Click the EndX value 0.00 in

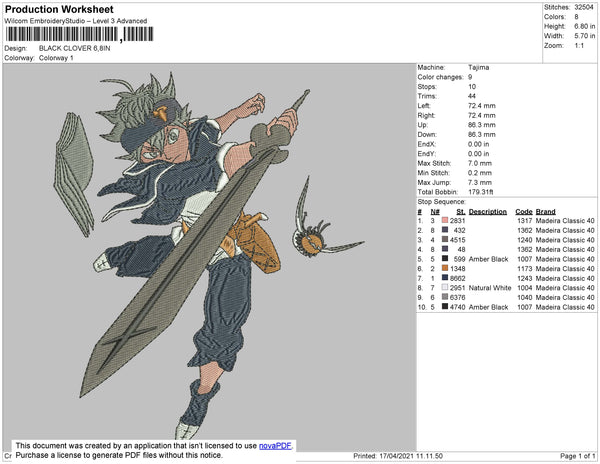tap(479, 144)
